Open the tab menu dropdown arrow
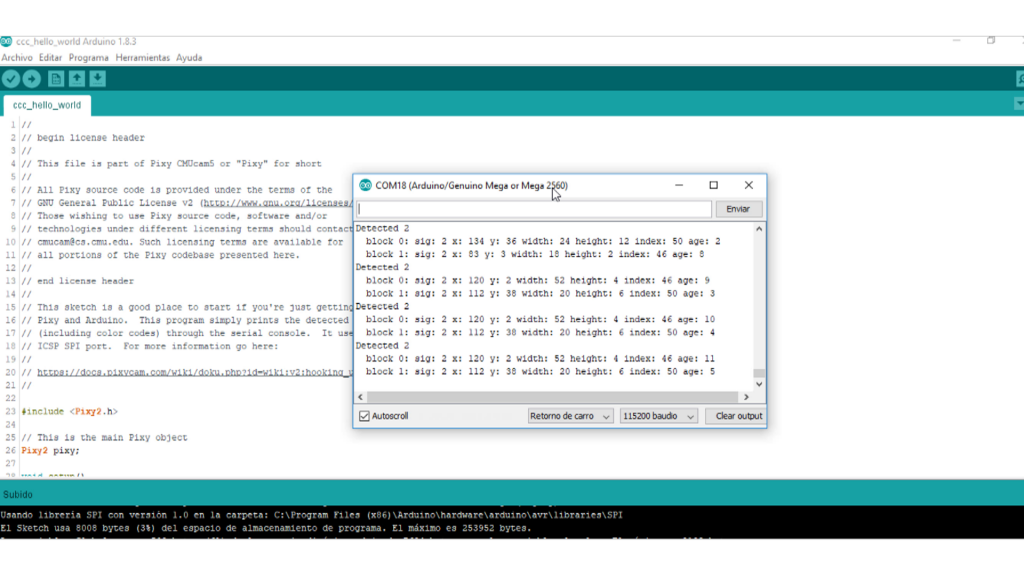 1018,104
